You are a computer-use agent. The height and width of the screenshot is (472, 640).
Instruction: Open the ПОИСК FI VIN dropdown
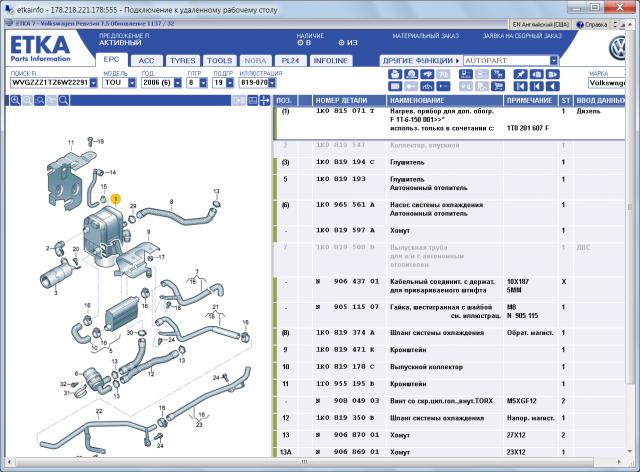pyautogui.click(x=93, y=82)
